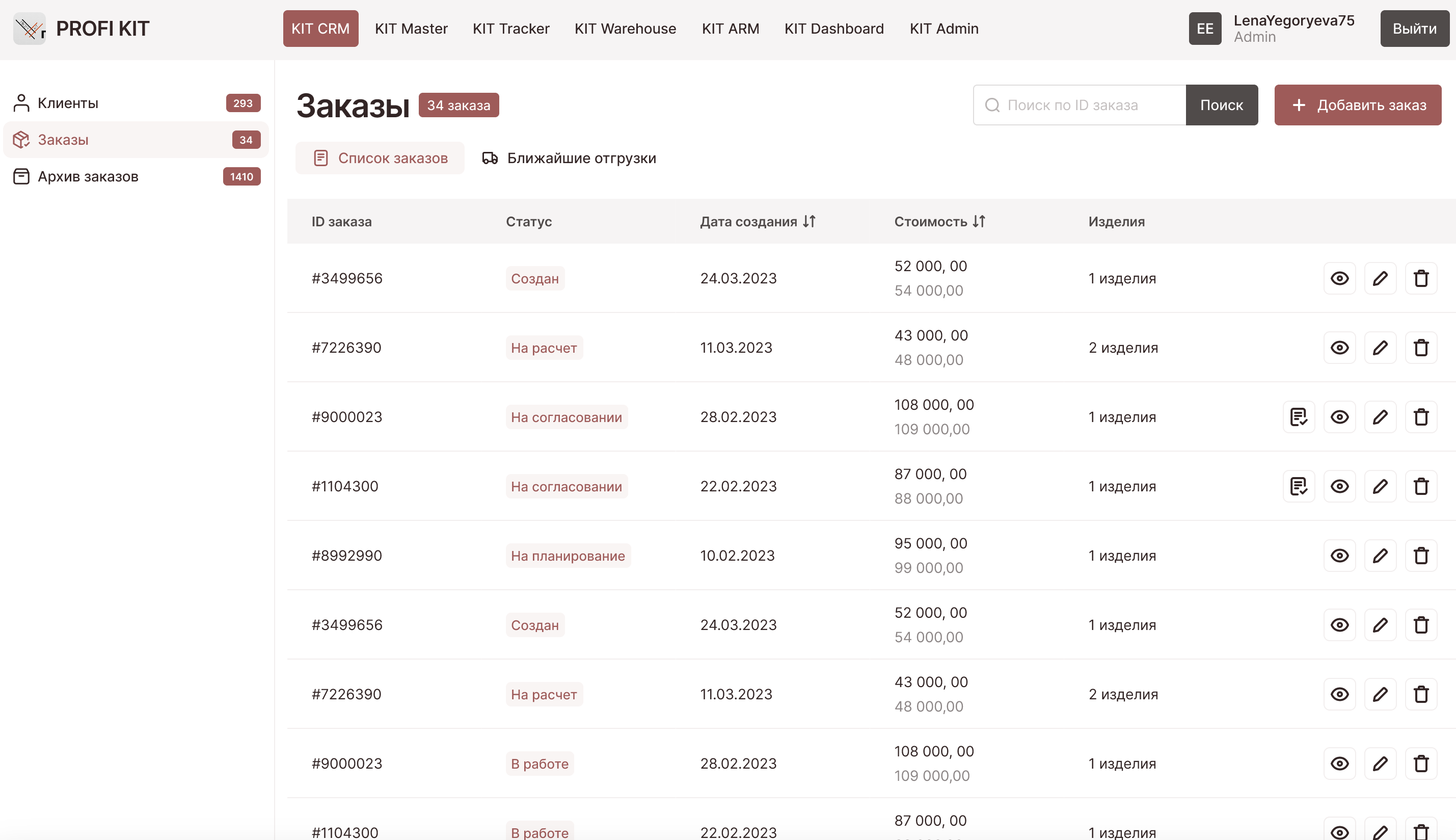The image size is (1456, 840).
Task: View the 'В работе' order #9000023 details
Action: pos(1339,763)
